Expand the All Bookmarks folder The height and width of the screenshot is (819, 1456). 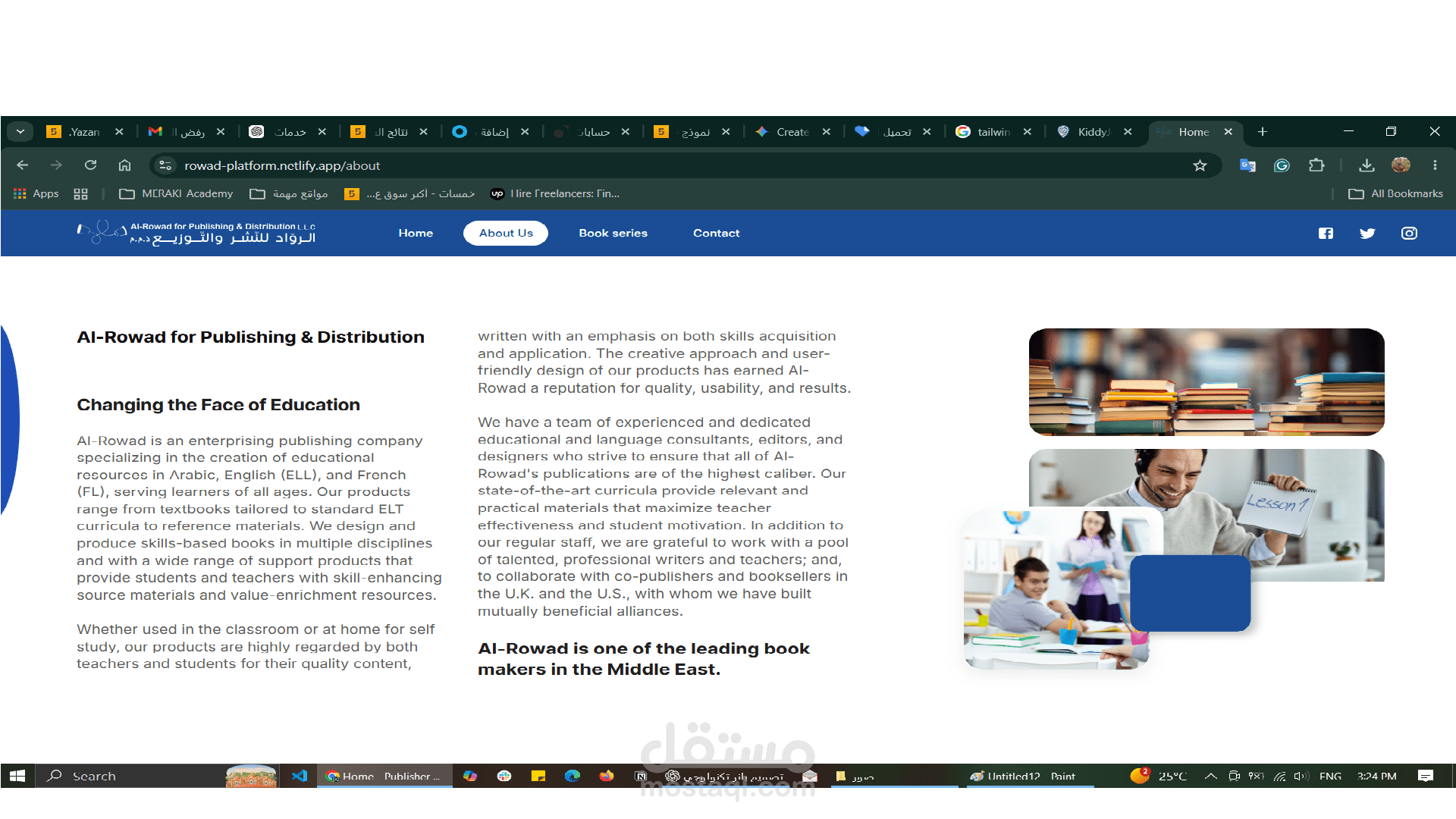[x=1395, y=194]
